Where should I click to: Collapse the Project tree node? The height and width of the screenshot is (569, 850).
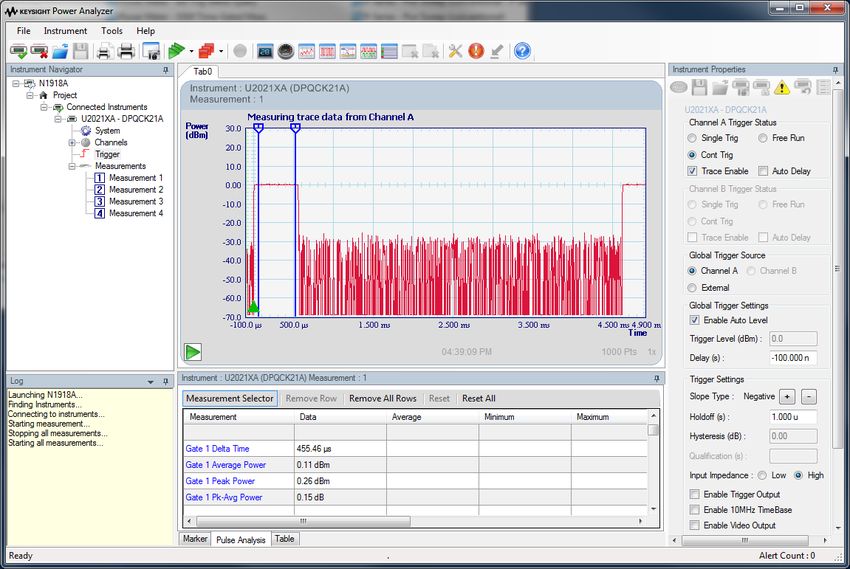30,95
